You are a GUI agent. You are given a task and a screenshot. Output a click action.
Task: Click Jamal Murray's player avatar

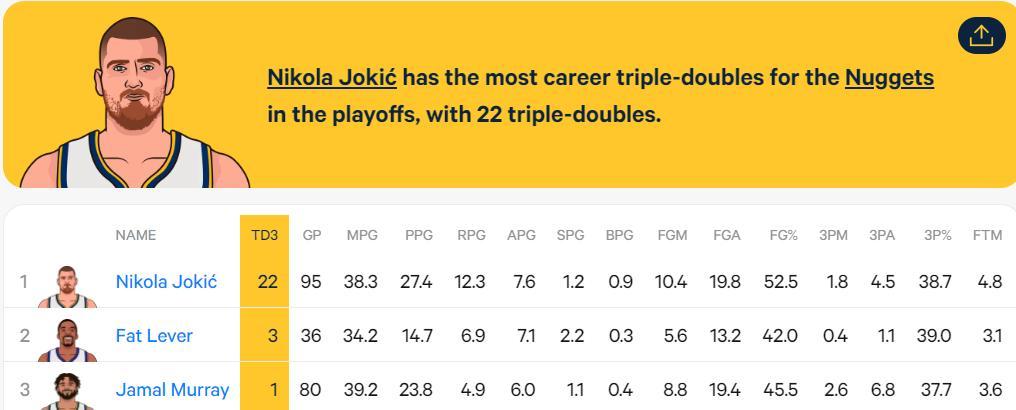pyautogui.click(x=67, y=391)
